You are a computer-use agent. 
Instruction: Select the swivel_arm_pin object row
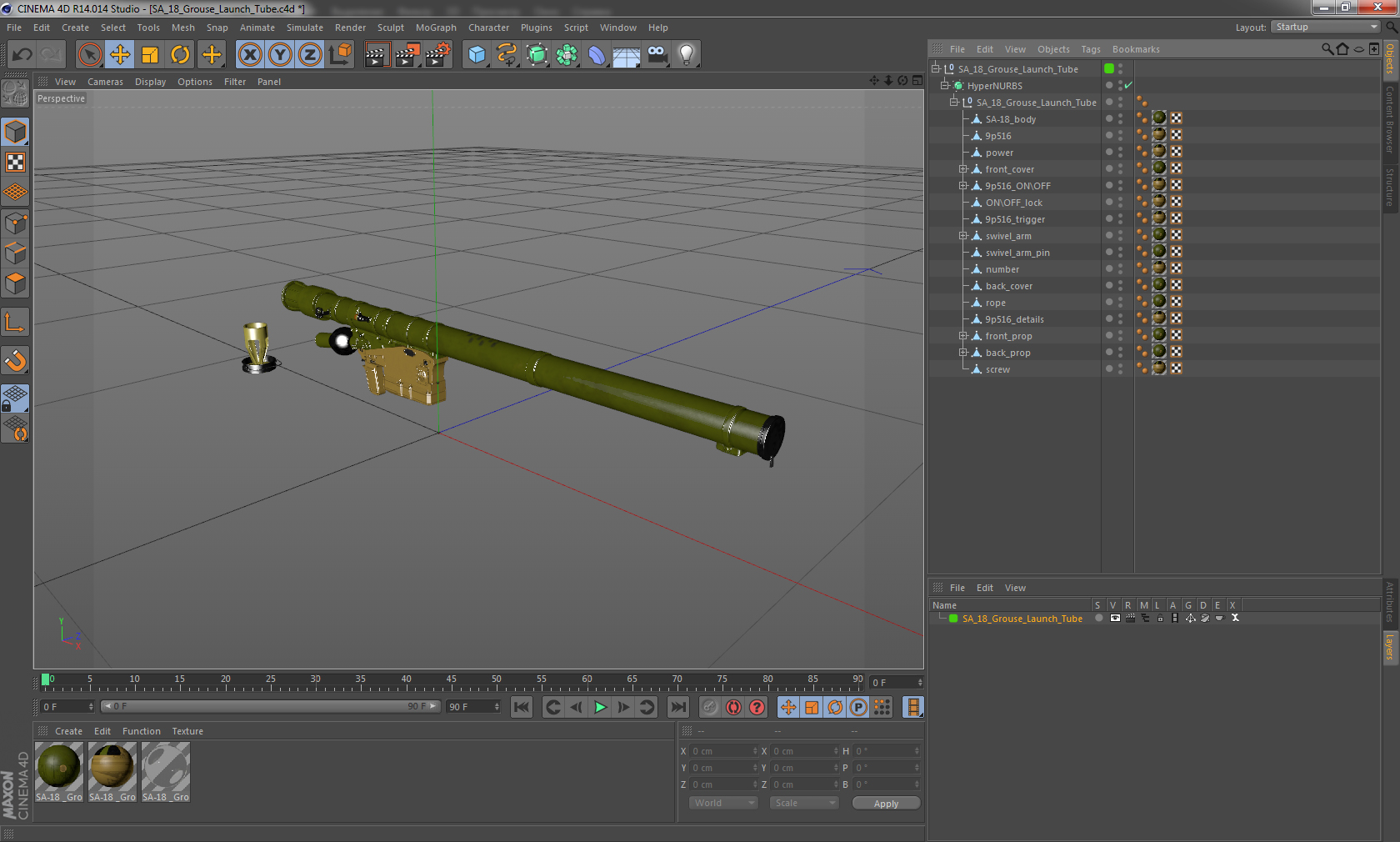[1017, 252]
